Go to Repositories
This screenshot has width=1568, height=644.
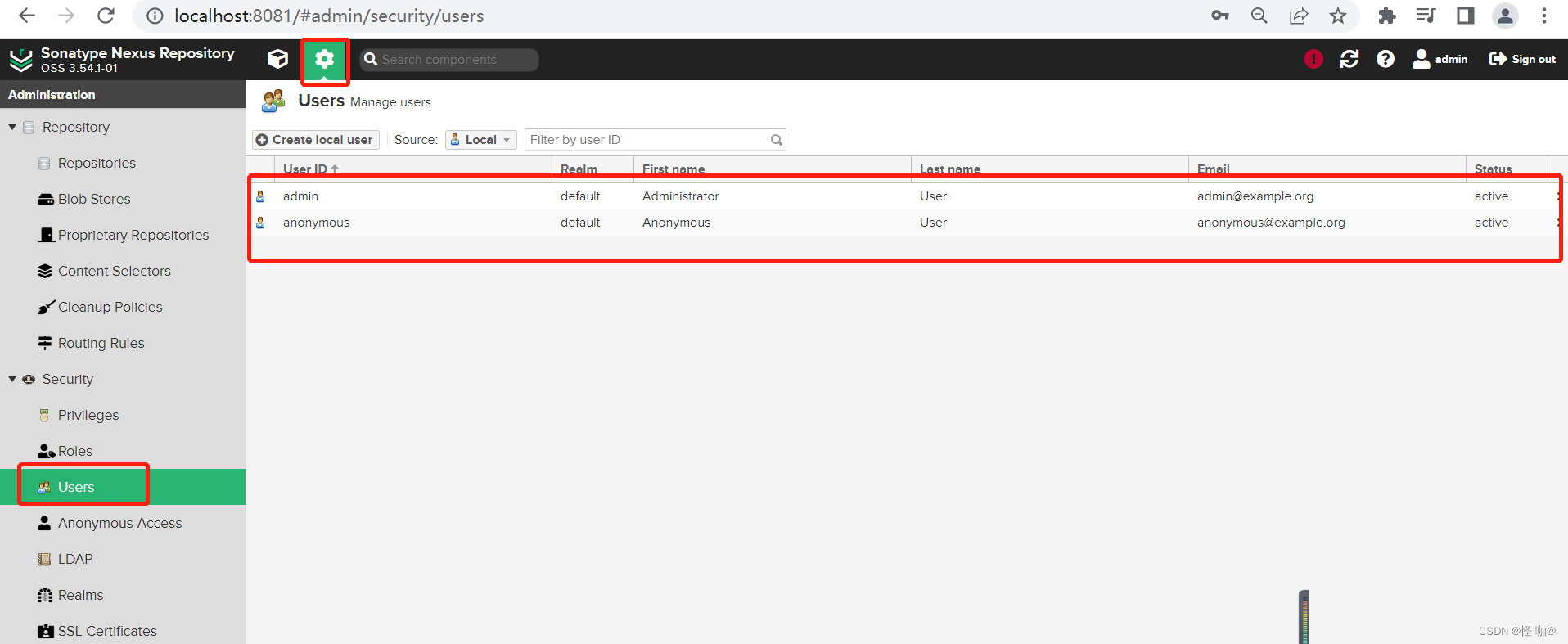(97, 163)
